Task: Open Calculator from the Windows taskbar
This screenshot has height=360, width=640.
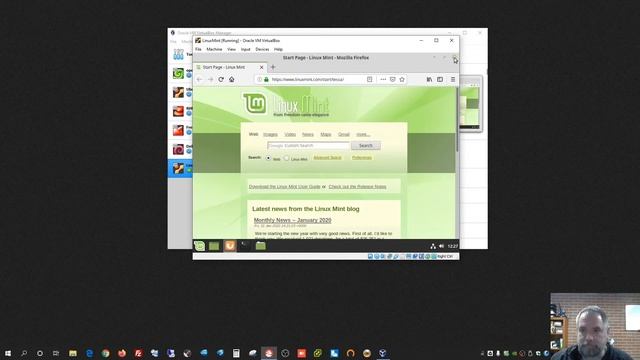Action: (x=236, y=353)
